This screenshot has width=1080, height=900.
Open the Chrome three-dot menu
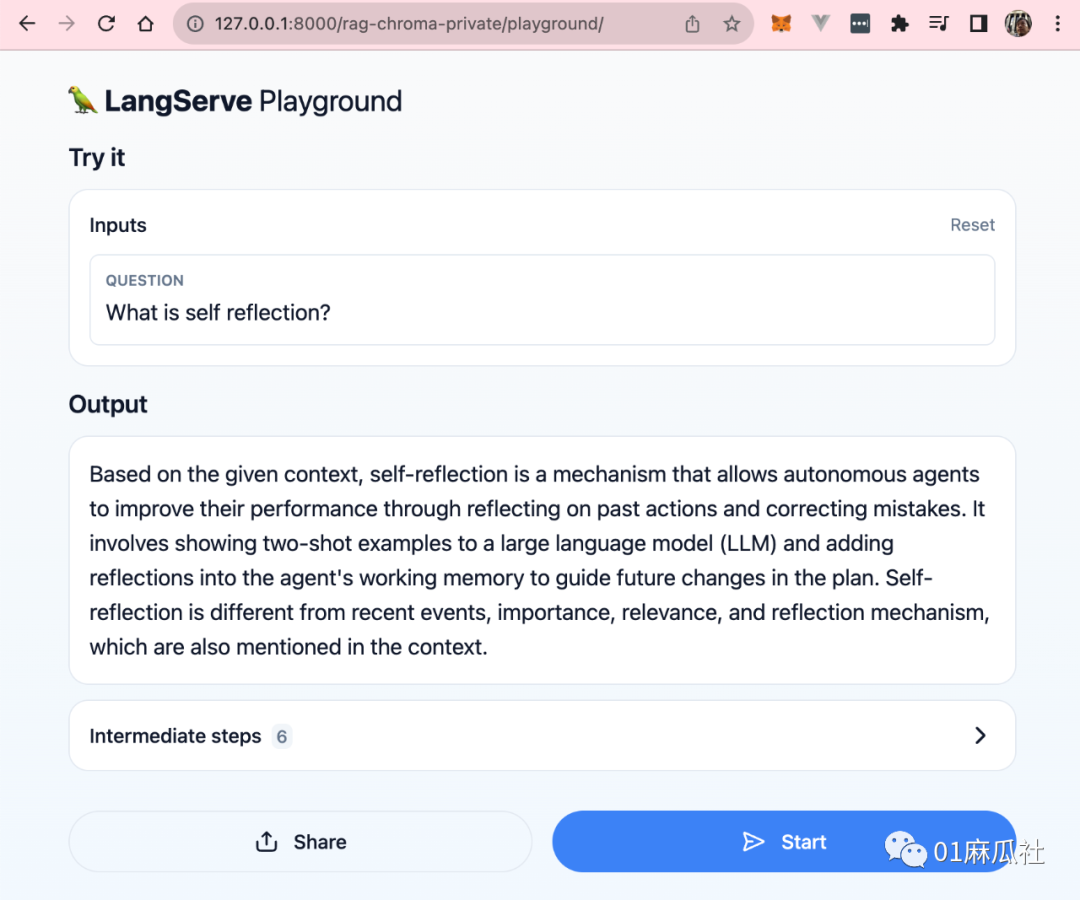coord(1057,24)
